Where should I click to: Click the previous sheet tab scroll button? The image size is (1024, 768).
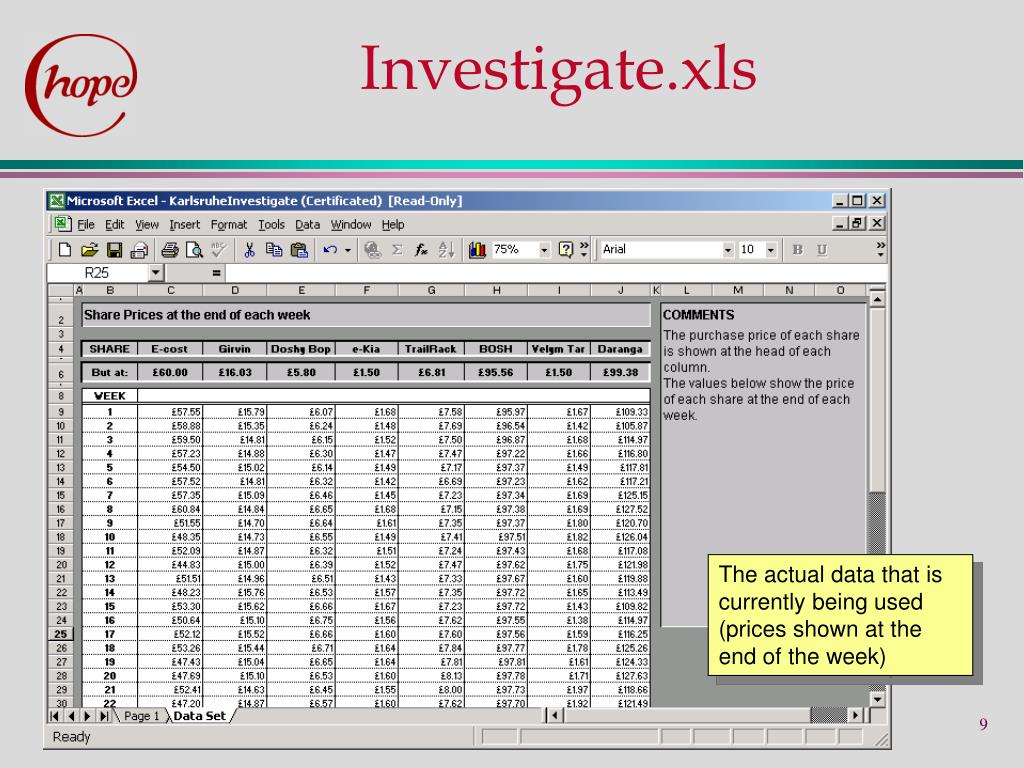[x=71, y=716]
